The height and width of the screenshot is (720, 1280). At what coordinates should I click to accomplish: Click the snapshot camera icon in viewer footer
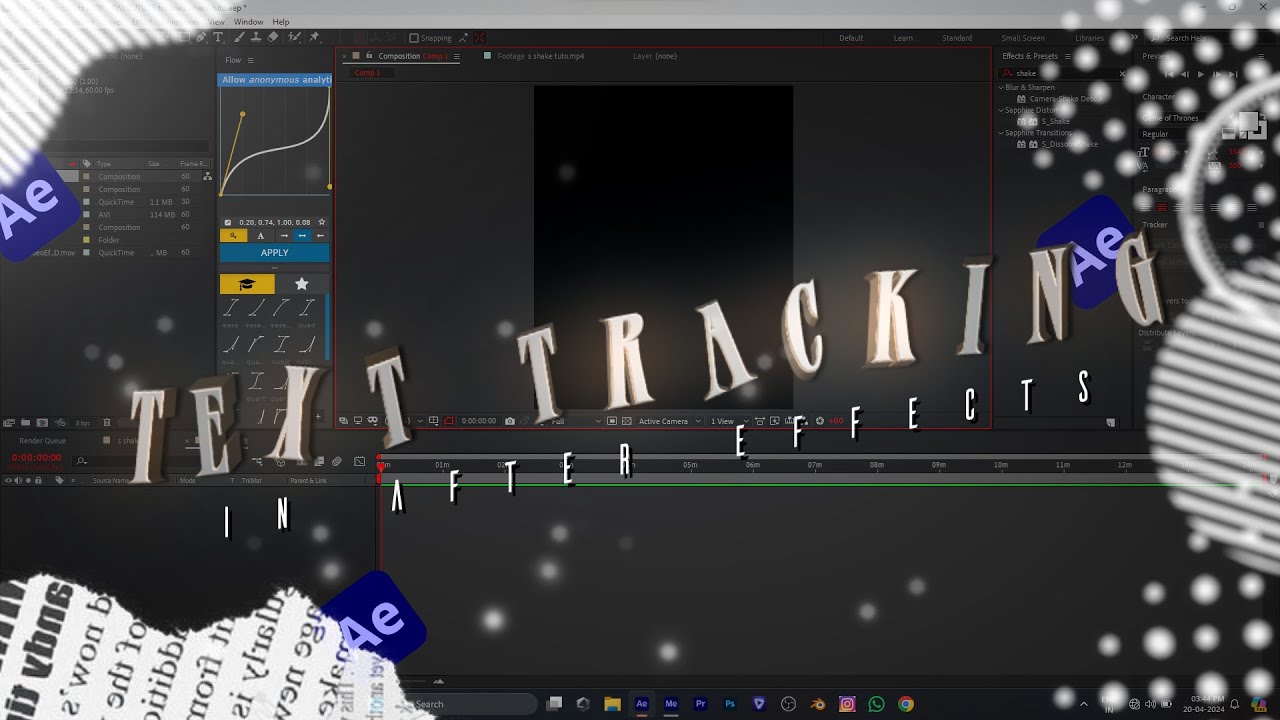click(510, 421)
